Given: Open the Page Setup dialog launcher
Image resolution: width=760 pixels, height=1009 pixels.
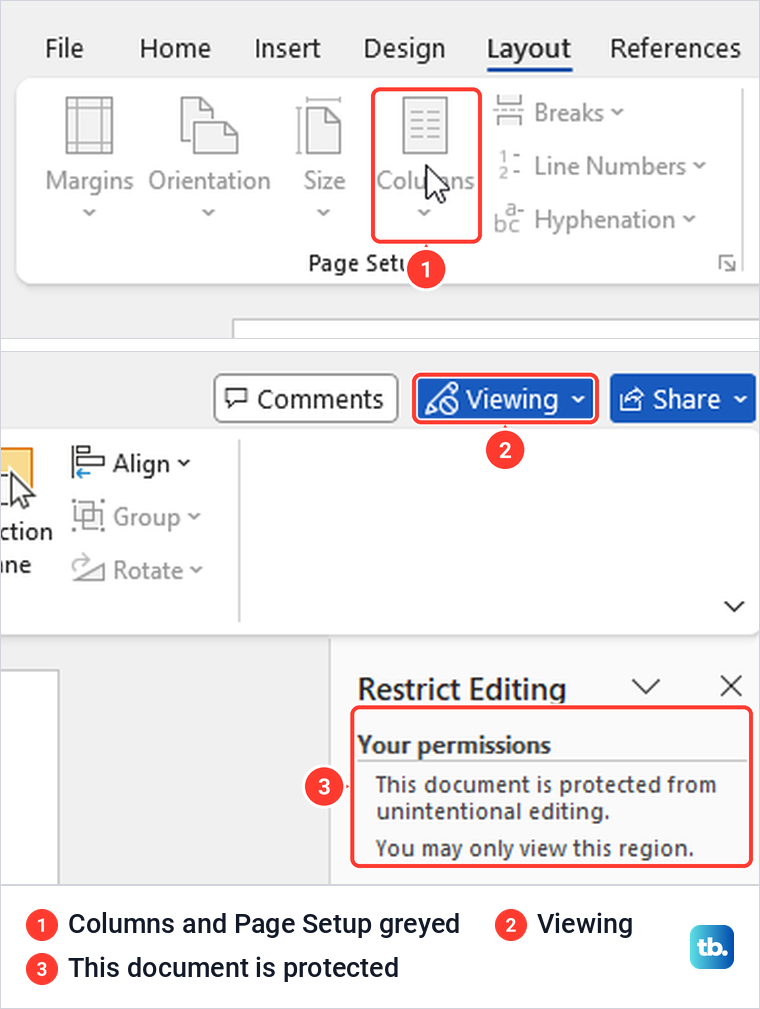Looking at the screenshot, I should tap(727, 263).
